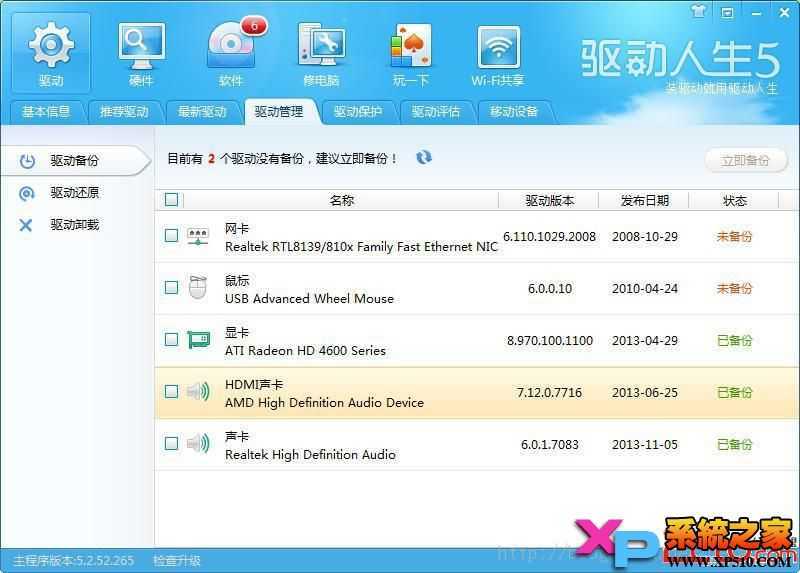This screenshot has width=800, height=573.
Task: Switch to the 最新驱动 tab
Action: (202, 112)
